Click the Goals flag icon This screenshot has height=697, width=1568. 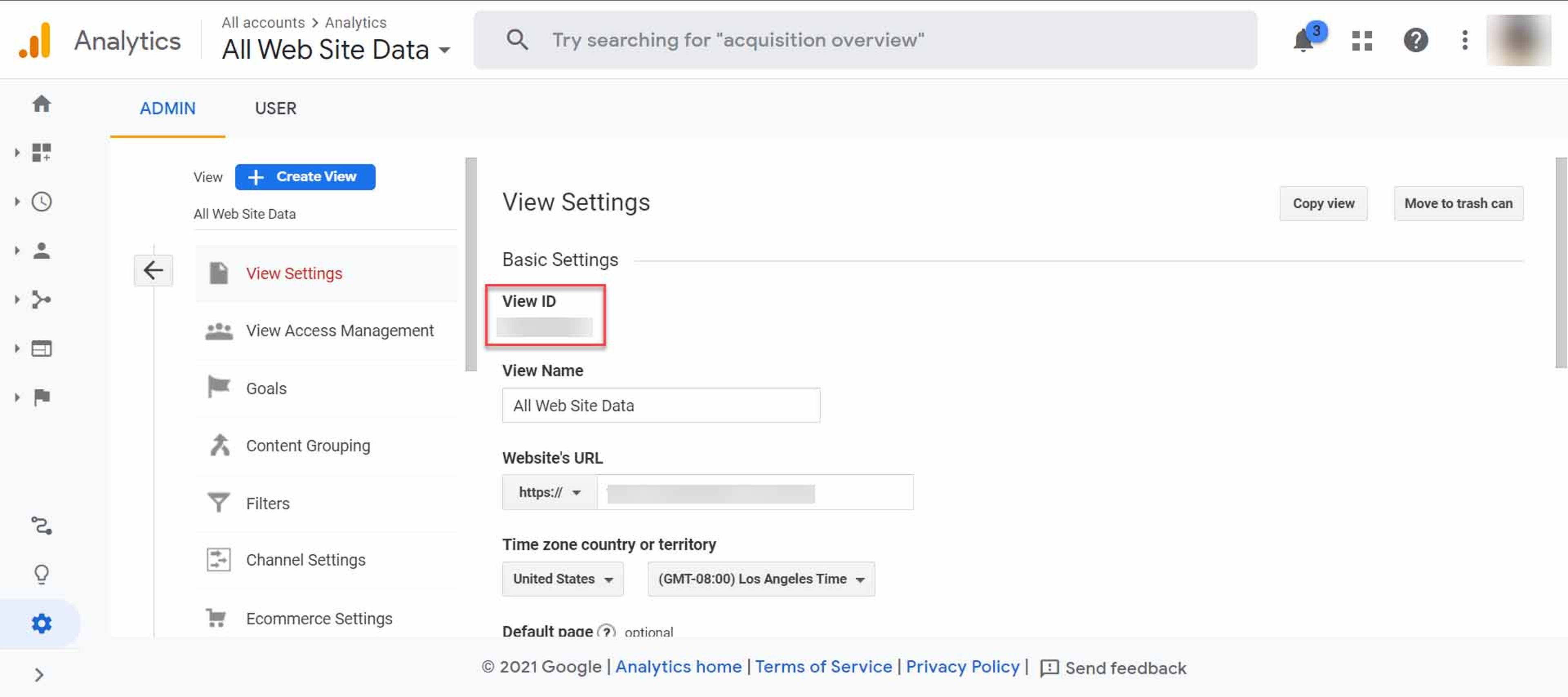coord(218,387)
